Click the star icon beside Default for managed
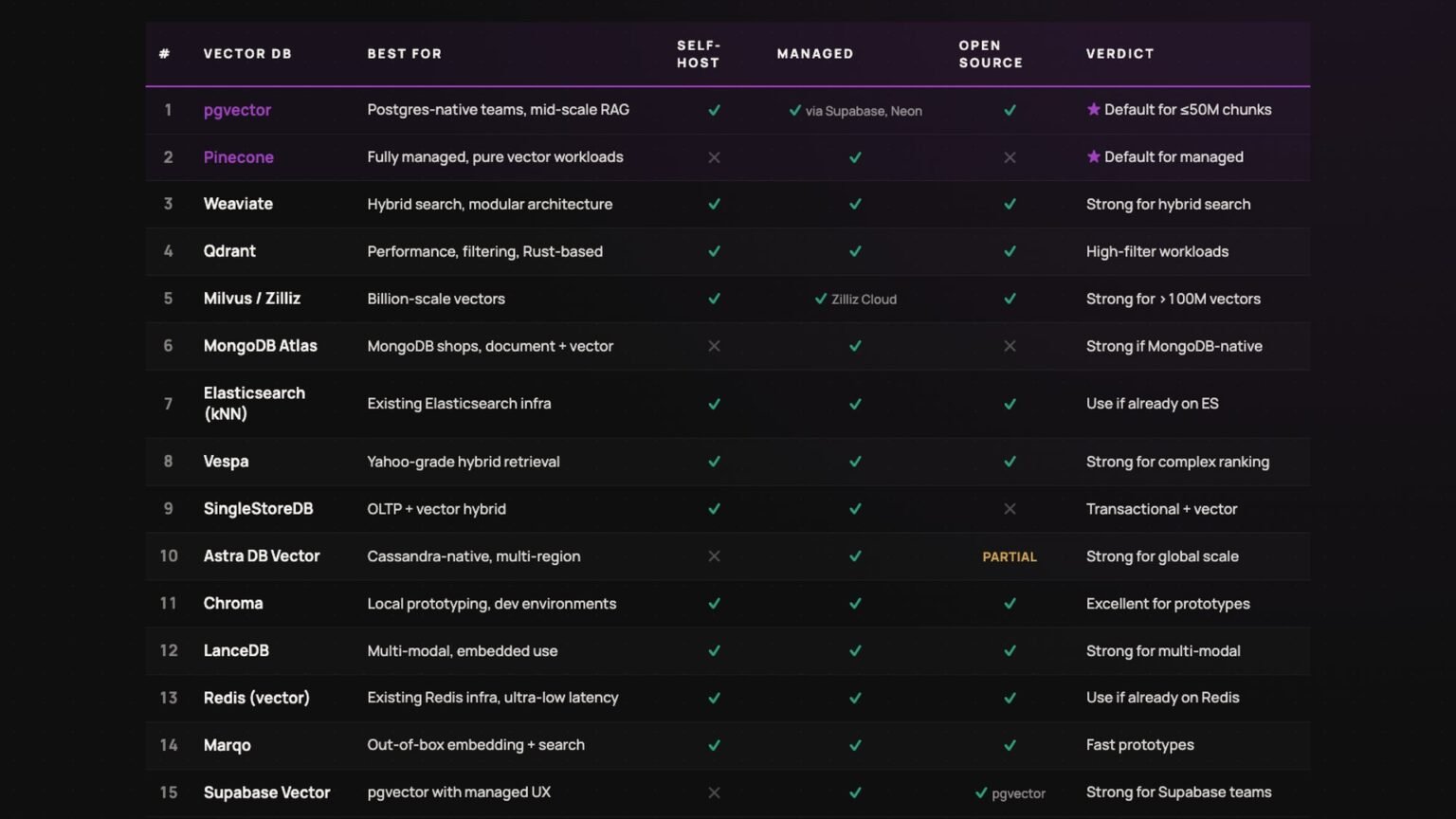The width and height of the screenshot is (1456, 819). [1093, 156]
